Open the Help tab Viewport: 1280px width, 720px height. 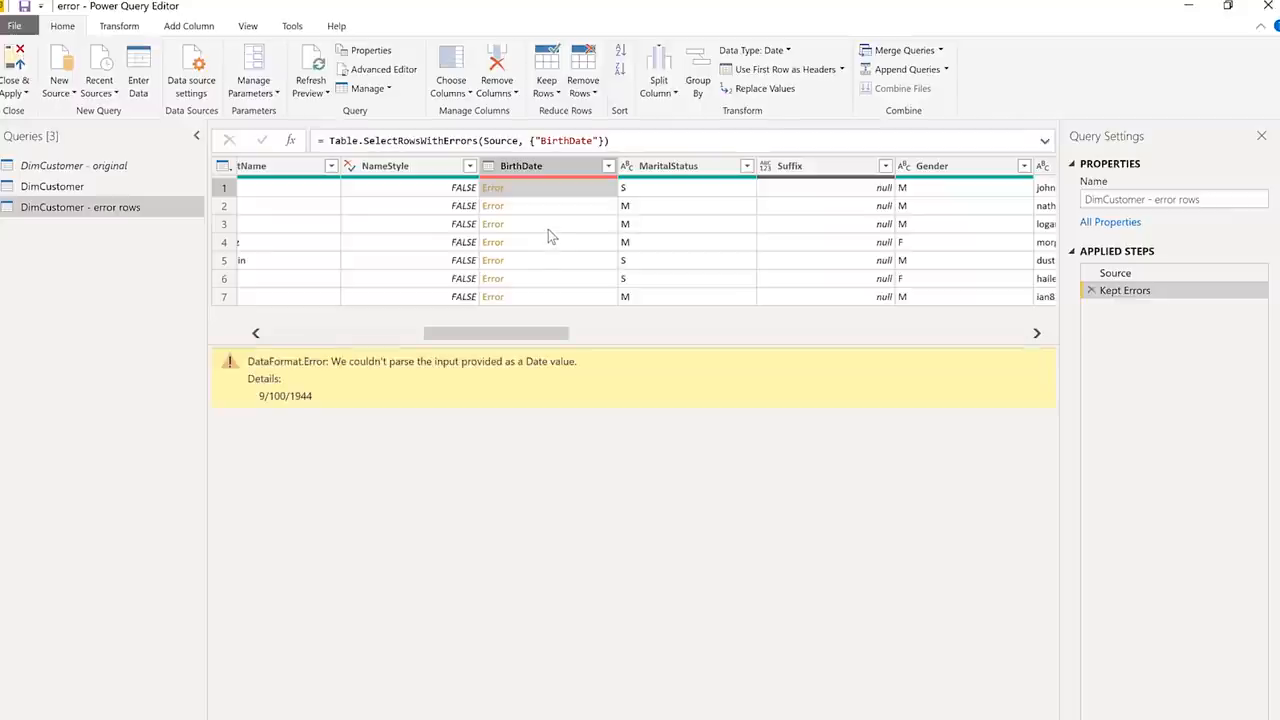[336, 26]
